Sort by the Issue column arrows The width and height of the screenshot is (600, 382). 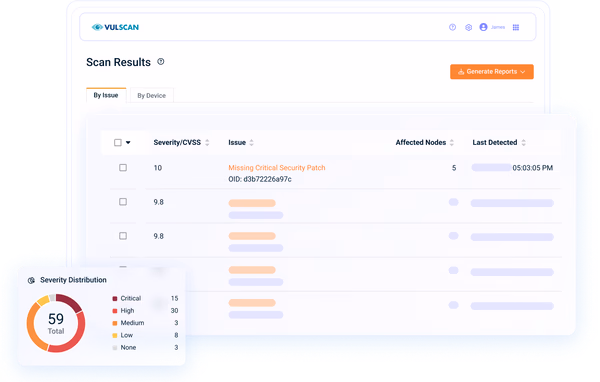(251, 143)
